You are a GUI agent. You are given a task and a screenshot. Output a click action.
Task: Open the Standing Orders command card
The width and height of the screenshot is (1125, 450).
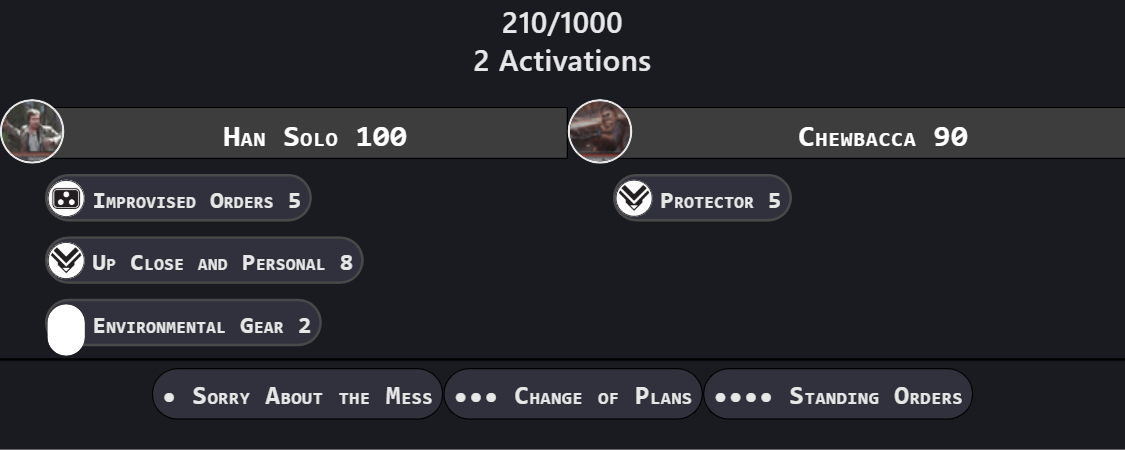click(x=838, y=394)
